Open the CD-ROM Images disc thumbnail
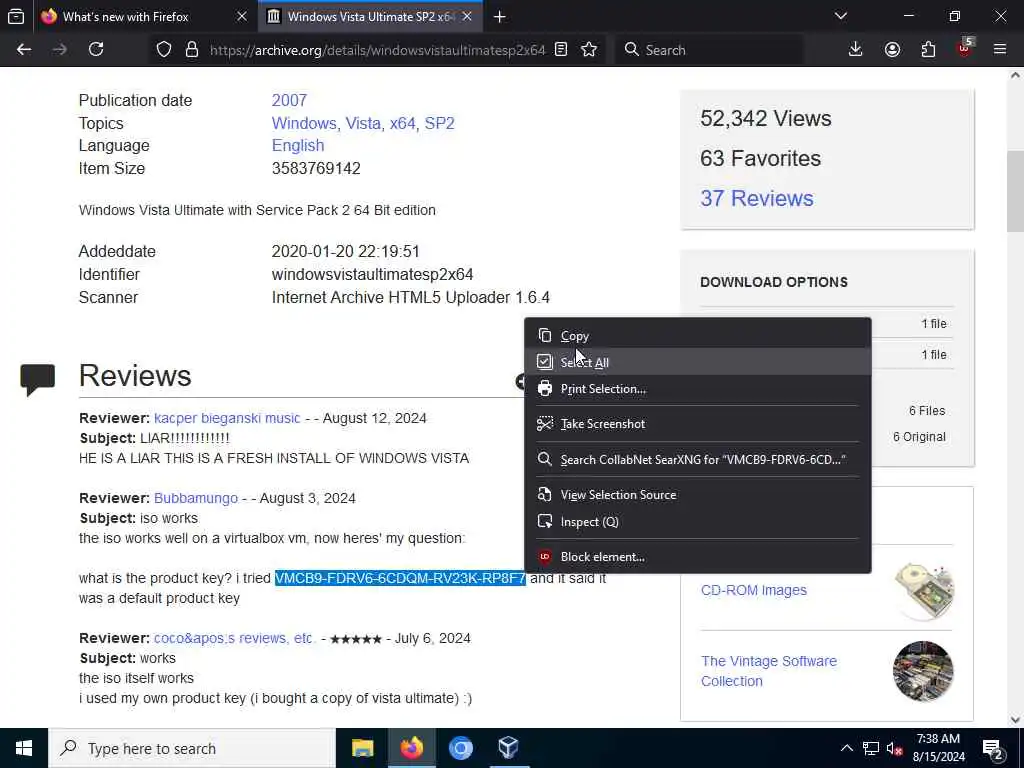 point(923,590)
